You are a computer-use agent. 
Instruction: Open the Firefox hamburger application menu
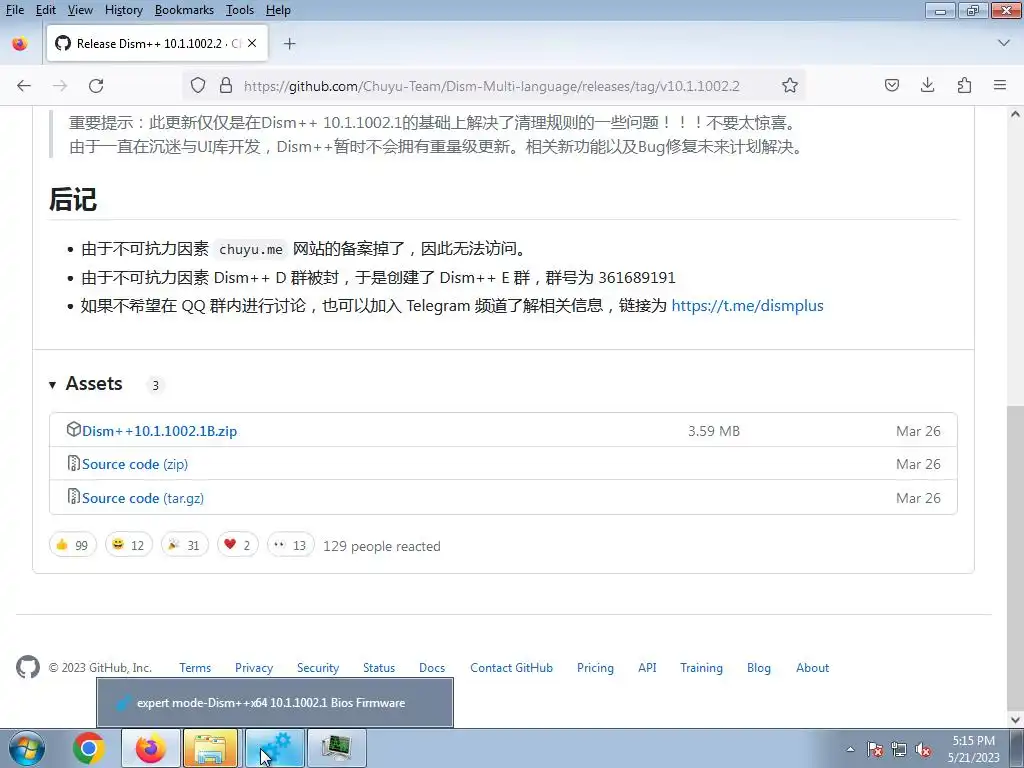point(1000,86)
